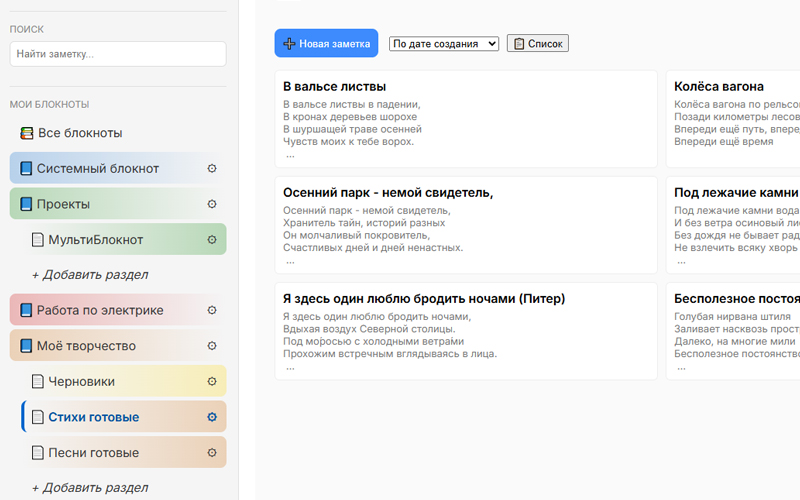This screenshot has height=500, width=800.
Task: Click the clipboard icon on Список button
Action: pyautogui.click(x=519, y=44)
